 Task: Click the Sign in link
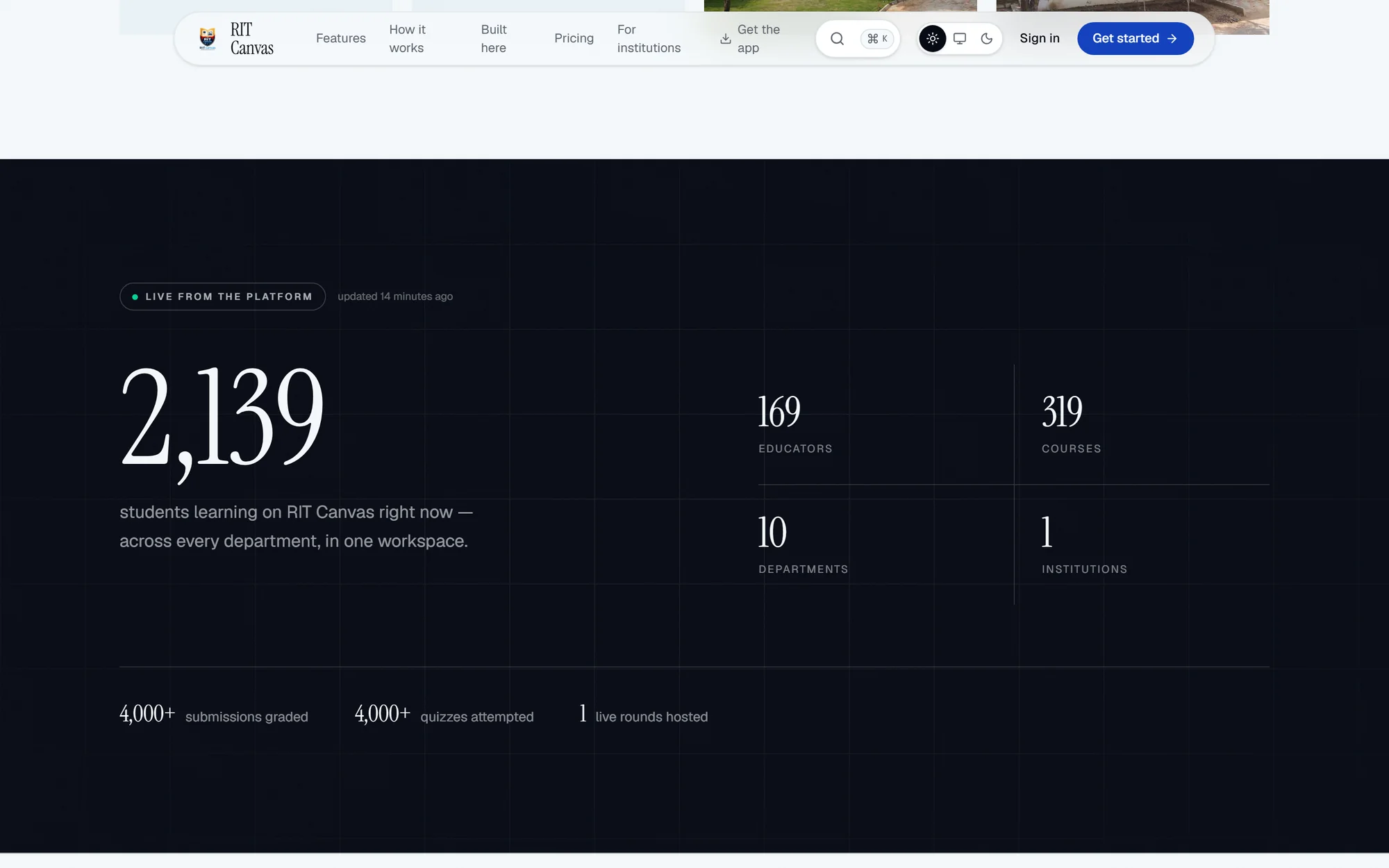[x=1040, y=39]
